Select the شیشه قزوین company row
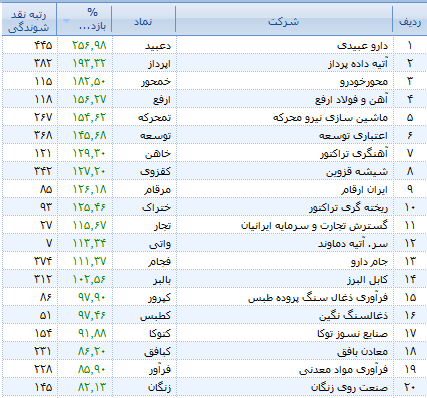 click(214, 171)
